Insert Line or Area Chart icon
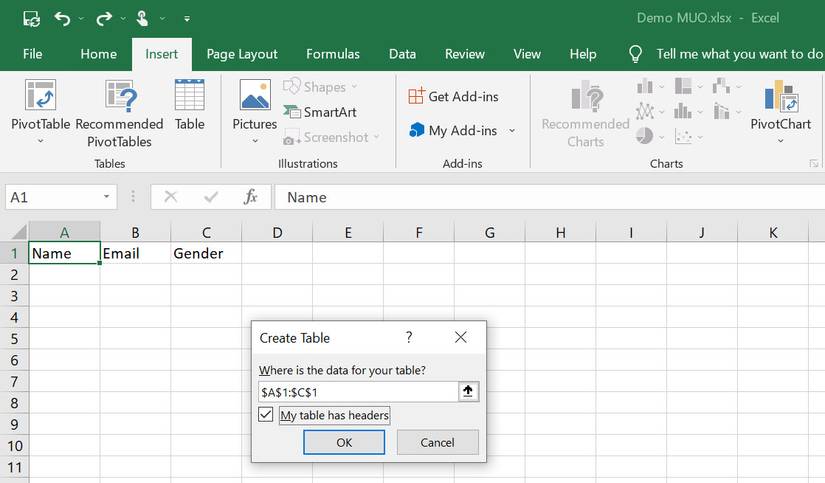 click(645, 111)
